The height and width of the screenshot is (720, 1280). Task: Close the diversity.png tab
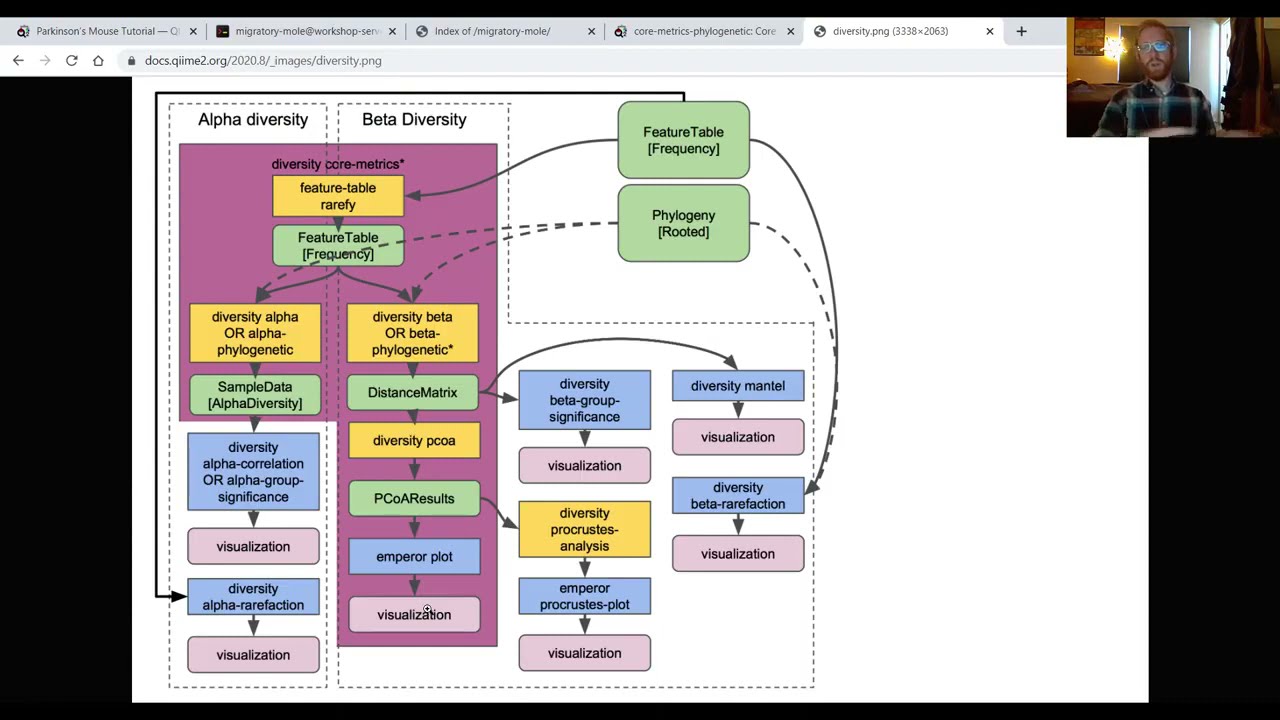click(989, 31)
